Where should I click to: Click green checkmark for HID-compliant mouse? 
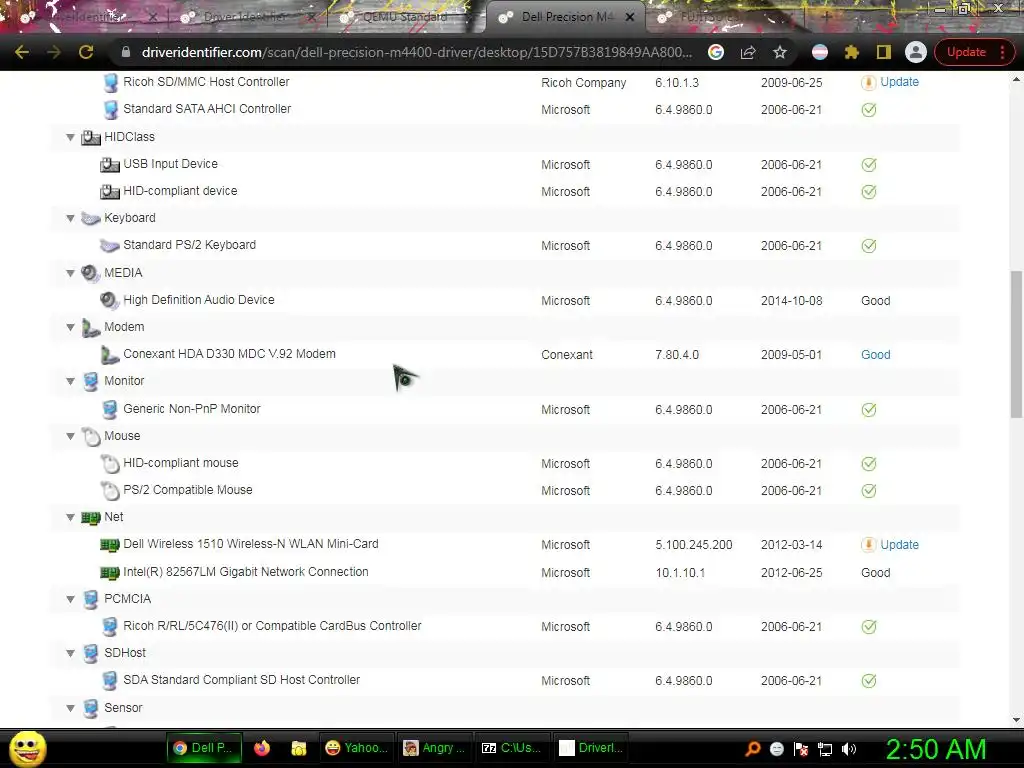point(869,464)
